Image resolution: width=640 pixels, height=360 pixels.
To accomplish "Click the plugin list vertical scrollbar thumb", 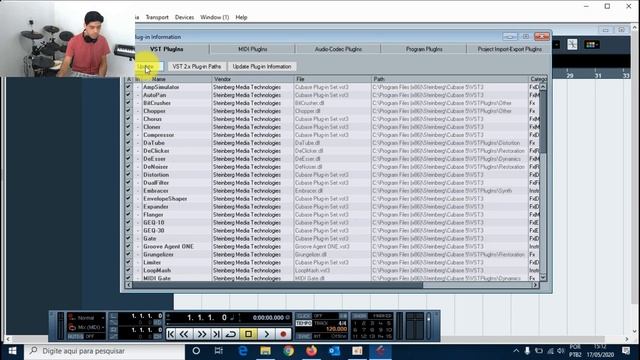I will (543, 122).
